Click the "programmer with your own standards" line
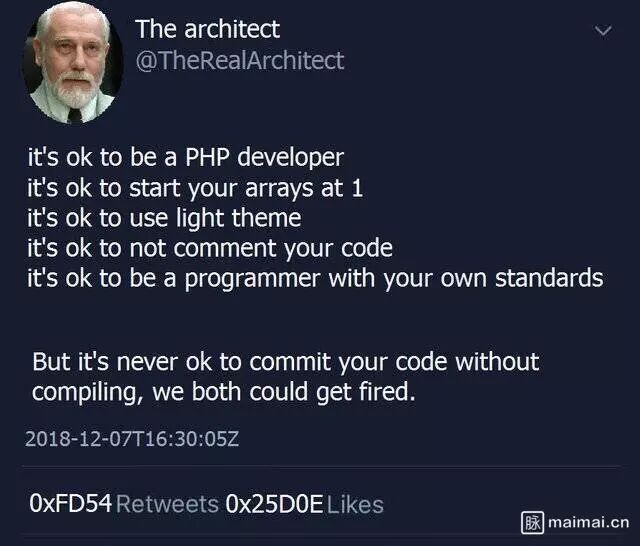 pos(315,276)
